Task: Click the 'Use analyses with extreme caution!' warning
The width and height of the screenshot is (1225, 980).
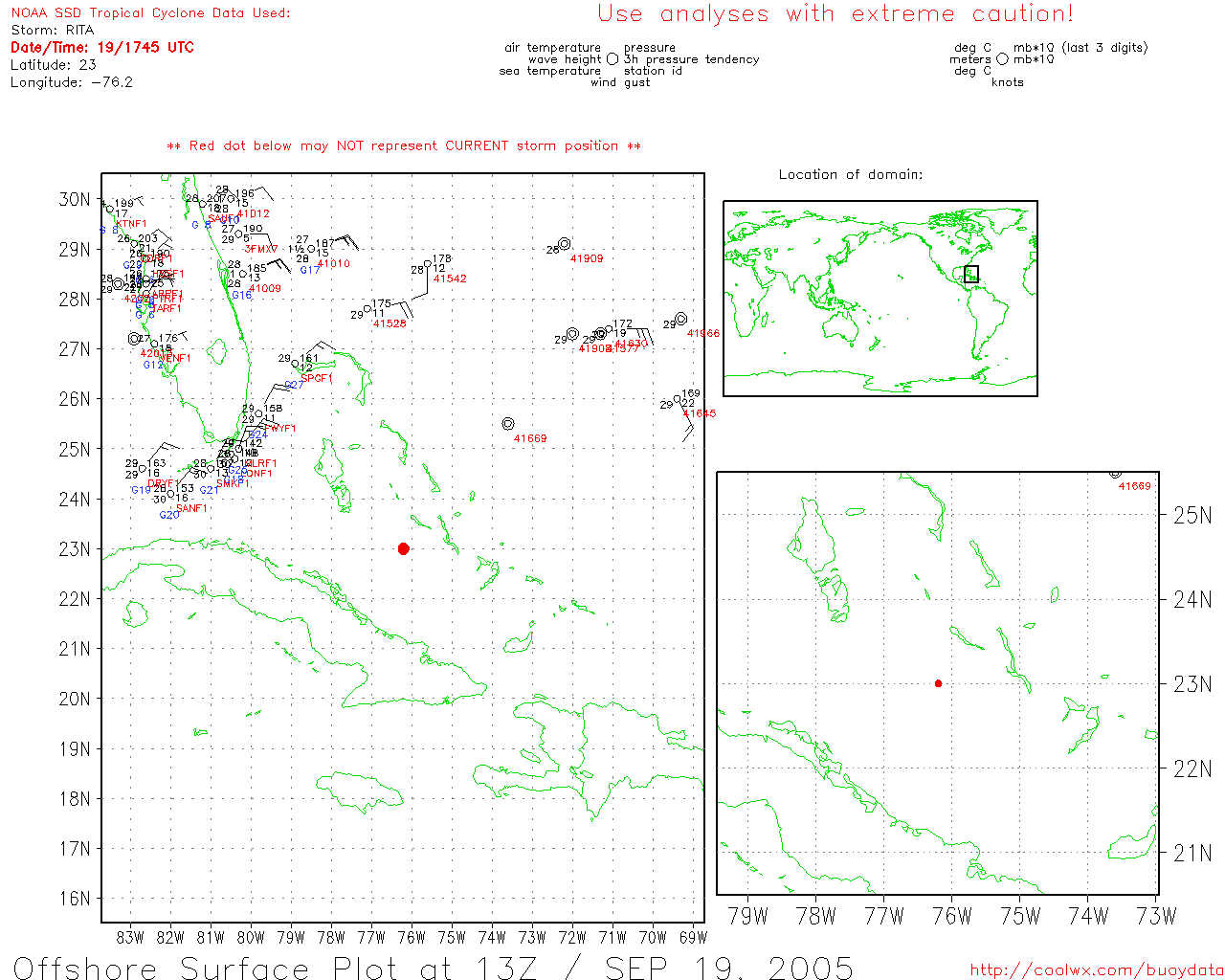Action: (835, 14)
